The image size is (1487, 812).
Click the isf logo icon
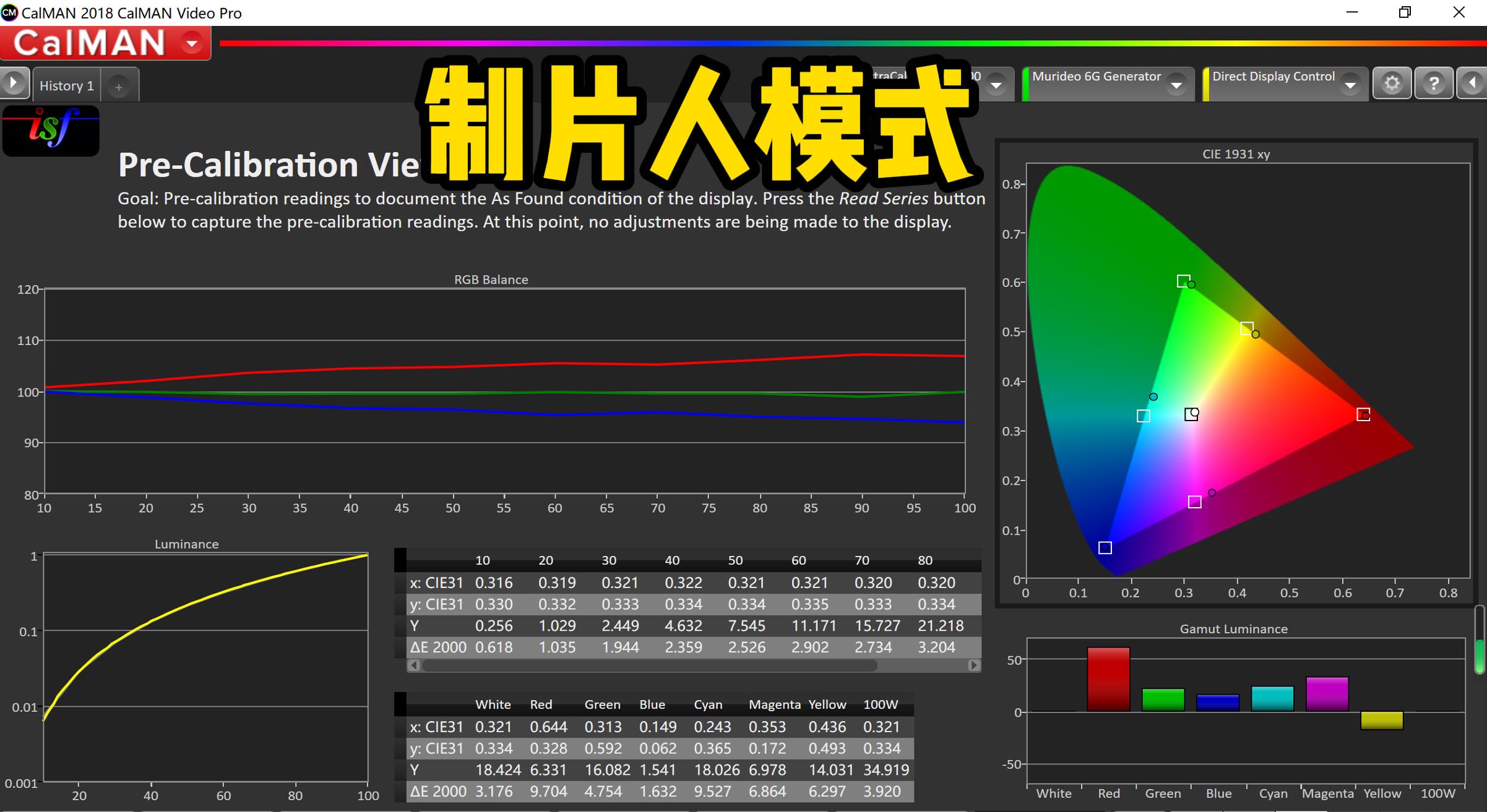pos(51,130)
